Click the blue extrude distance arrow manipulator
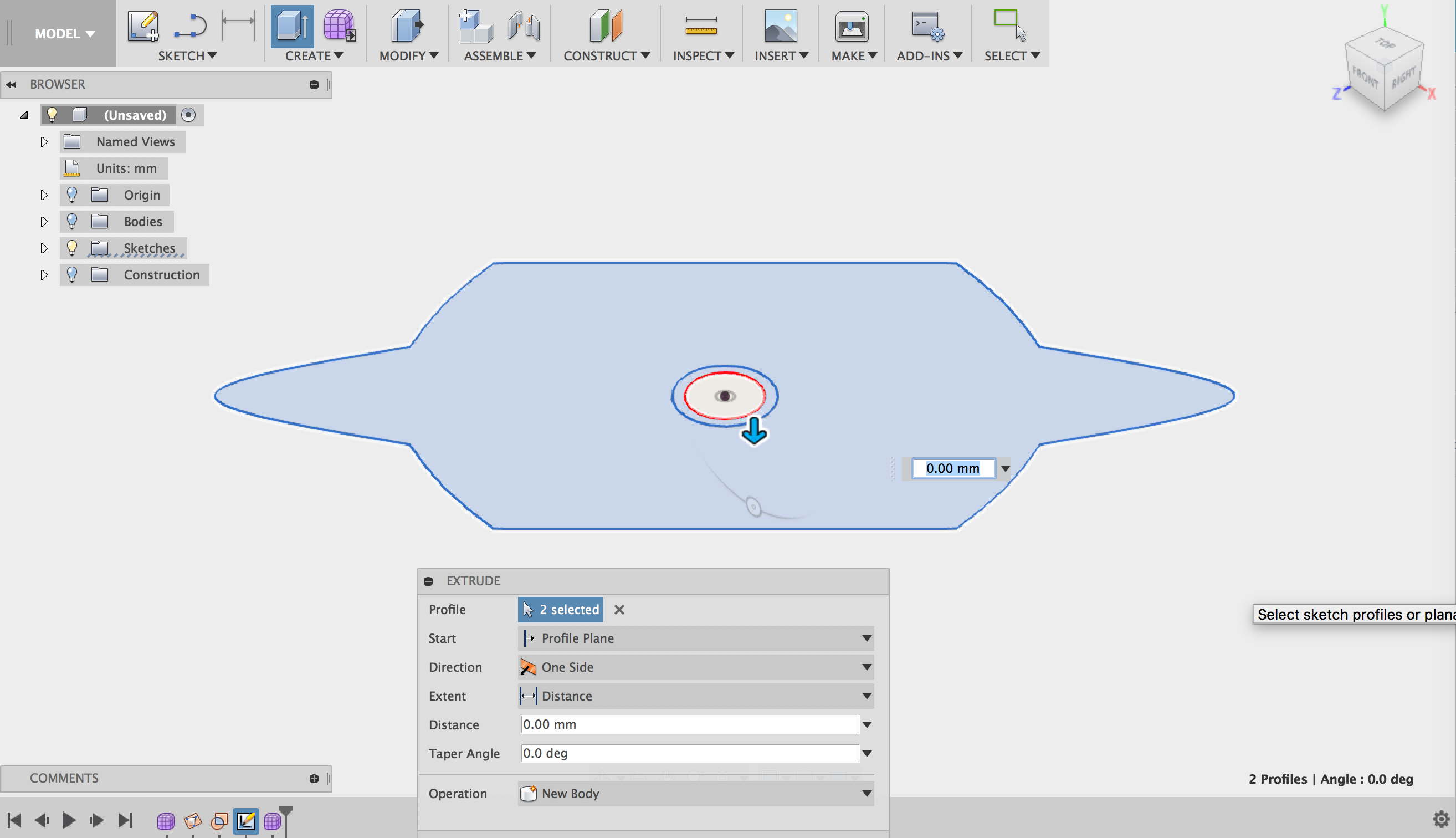Viewport: 1456px width, 838px height. click(x=754, y=431)
